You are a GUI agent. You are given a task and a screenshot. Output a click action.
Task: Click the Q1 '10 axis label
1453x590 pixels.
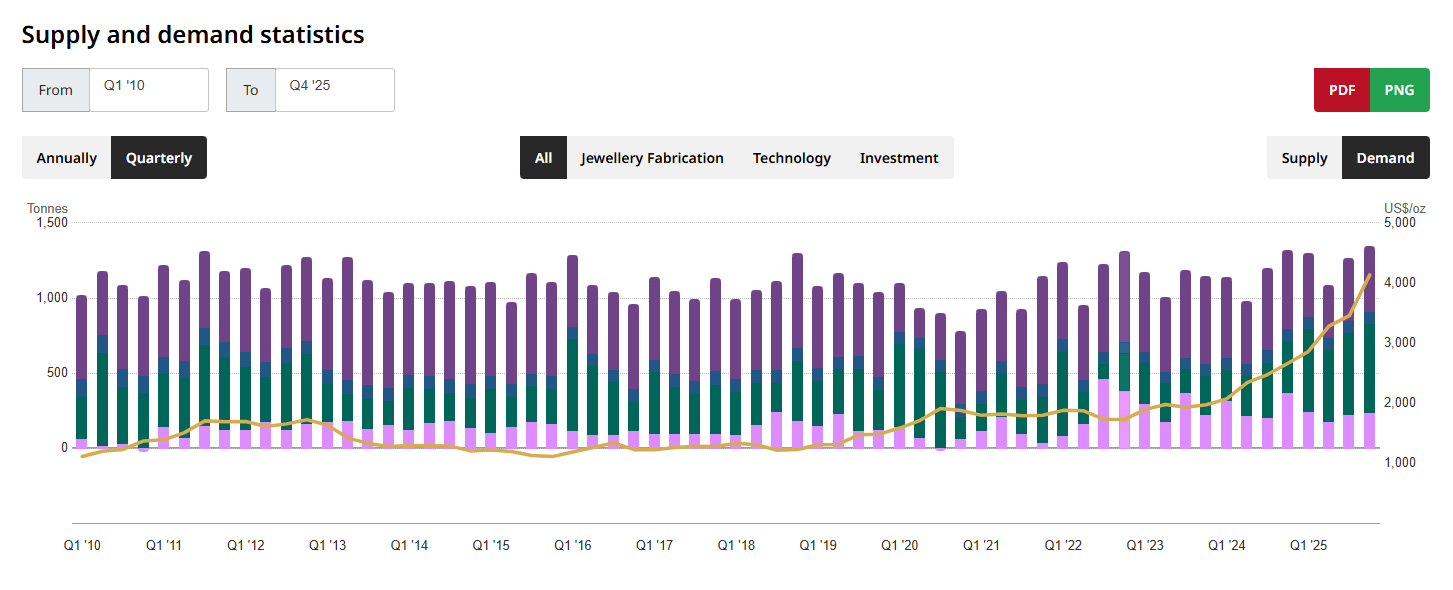tap(82, 546)
